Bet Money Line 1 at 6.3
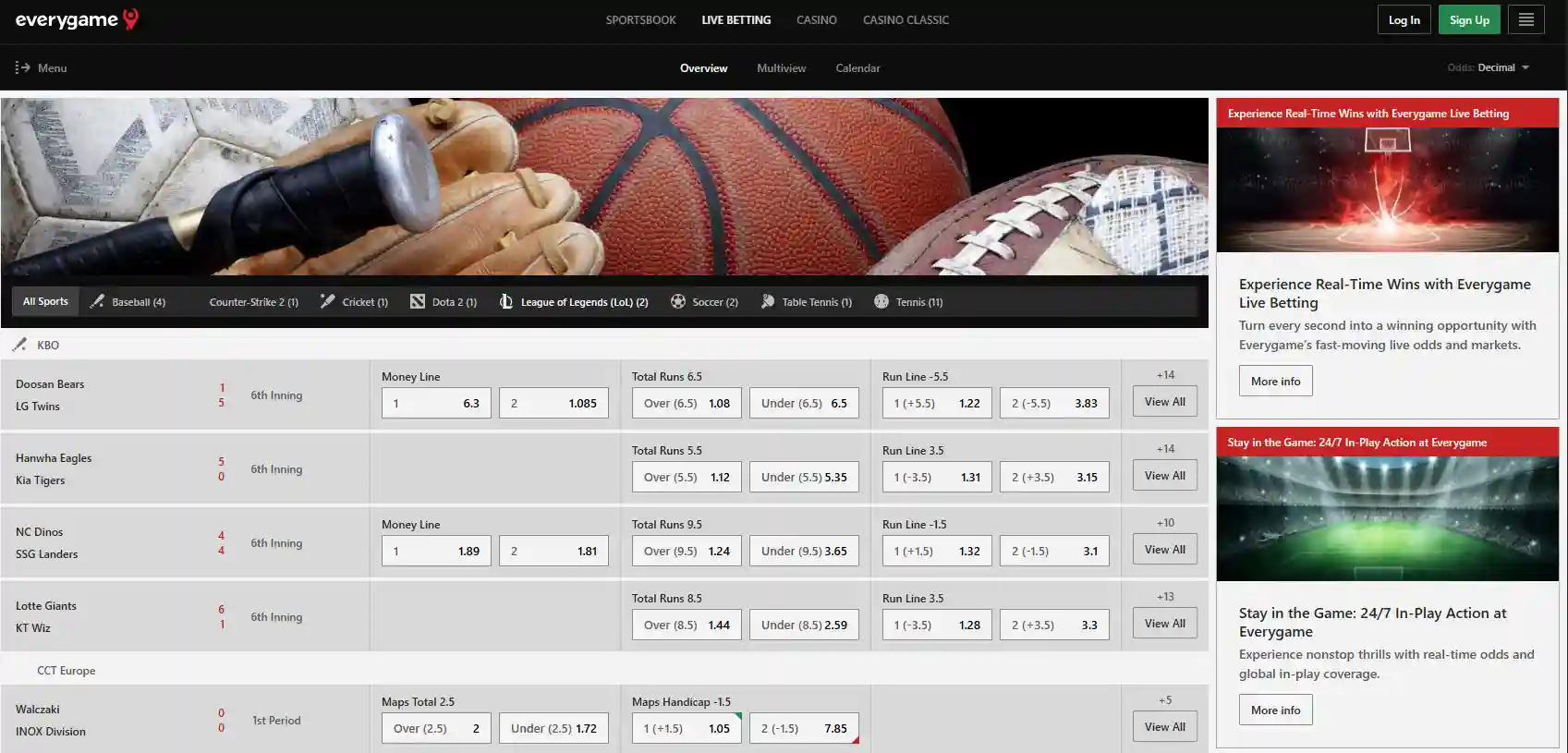Image resolution: width=1568 pixels, height=753 pixels. click(x=436, y=403)
